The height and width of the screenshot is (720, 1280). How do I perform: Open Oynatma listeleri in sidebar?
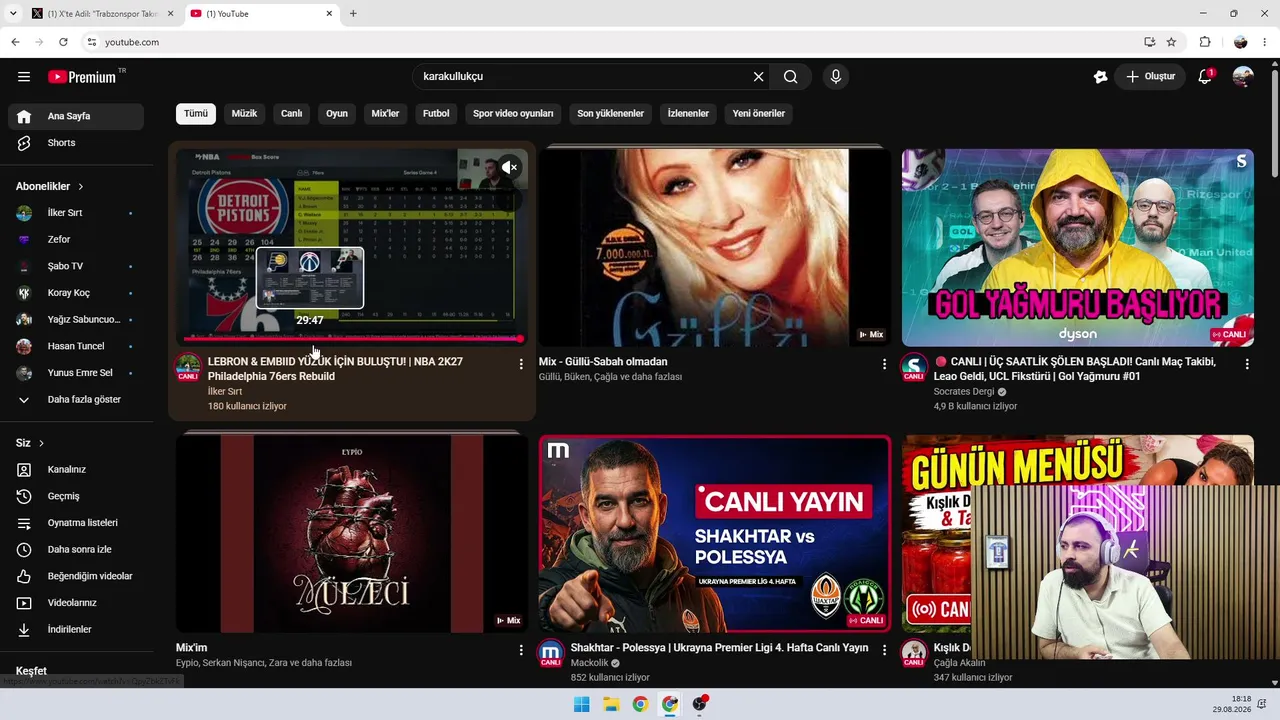(x=76, y=523)
